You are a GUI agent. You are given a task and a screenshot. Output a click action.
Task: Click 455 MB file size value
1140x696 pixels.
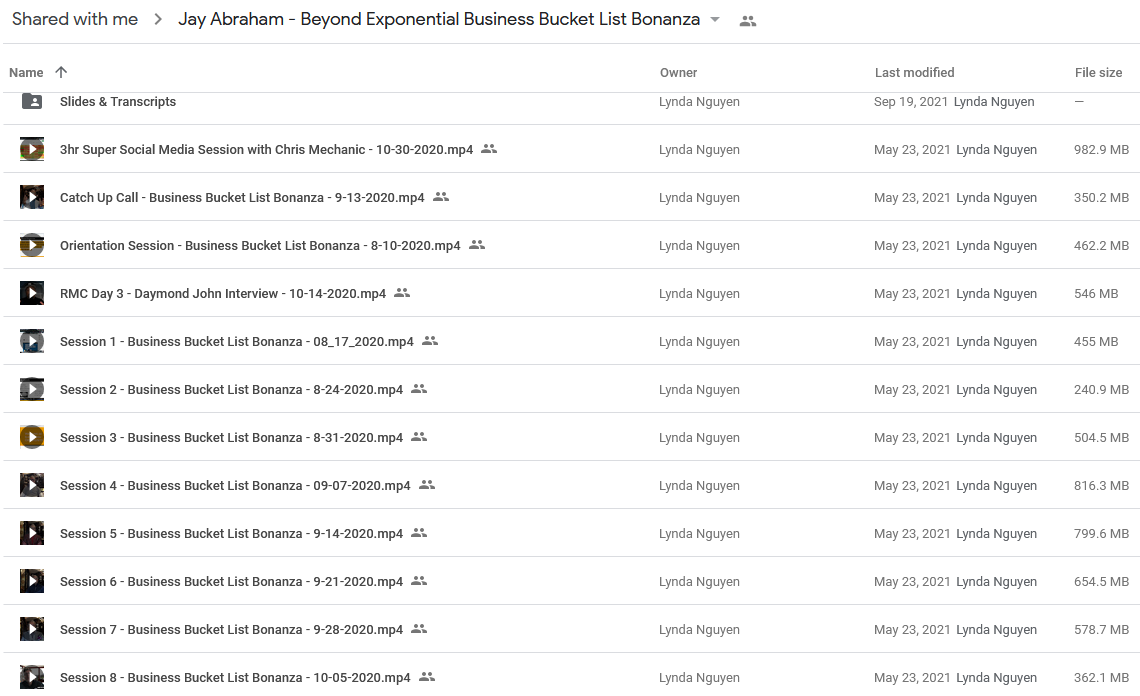pyautogui.click(x=1096, y=342)
